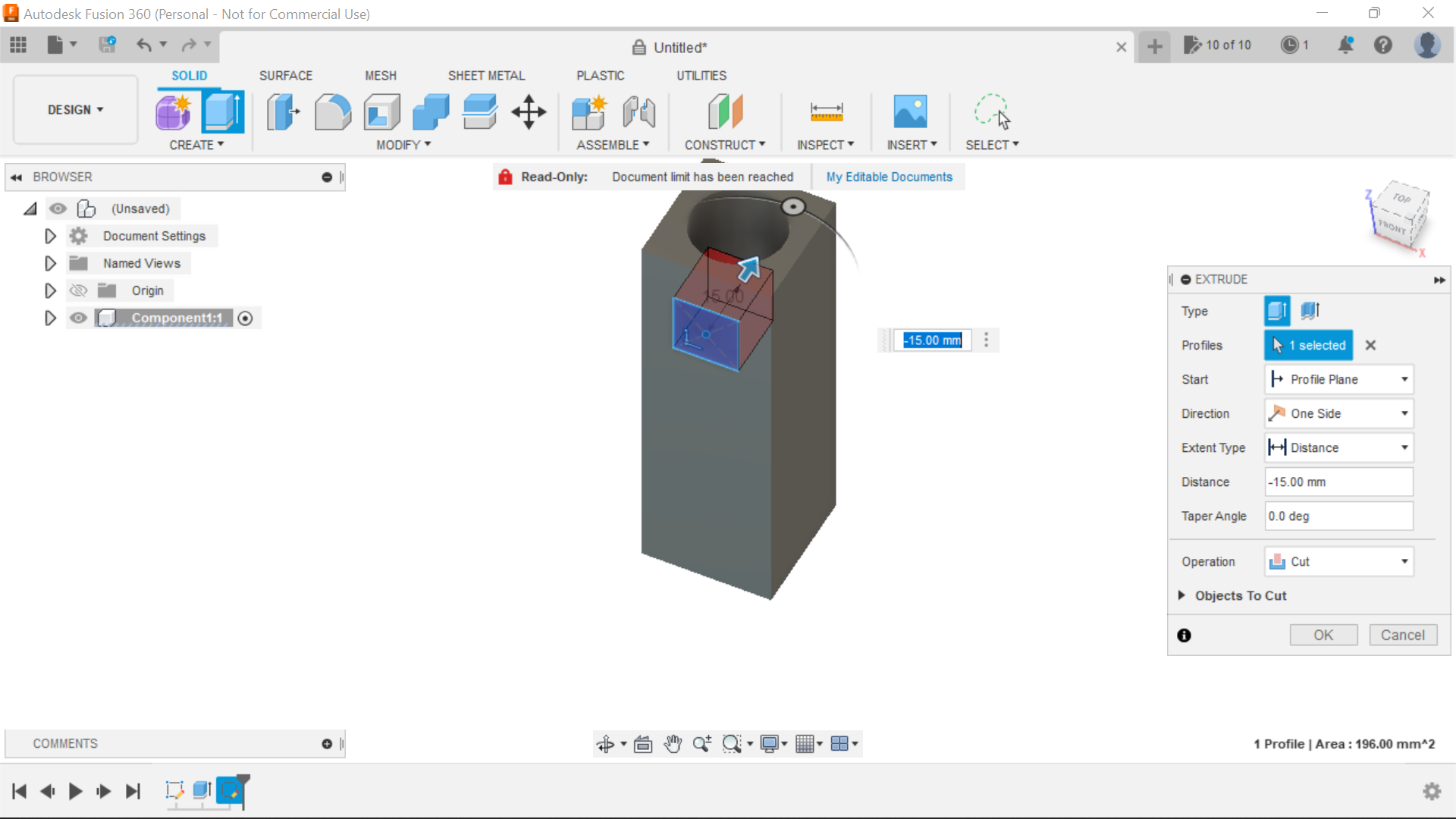Open My Editable Documents link
The height and width of the screenshot is (819, 1456).
point(889,177)
